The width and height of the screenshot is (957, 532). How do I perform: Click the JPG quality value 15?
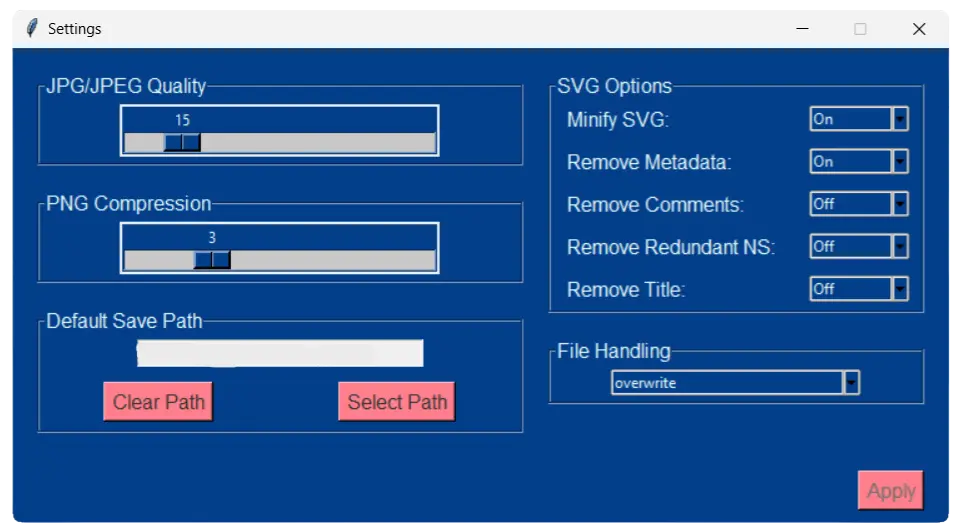click(x=182, y=120)
